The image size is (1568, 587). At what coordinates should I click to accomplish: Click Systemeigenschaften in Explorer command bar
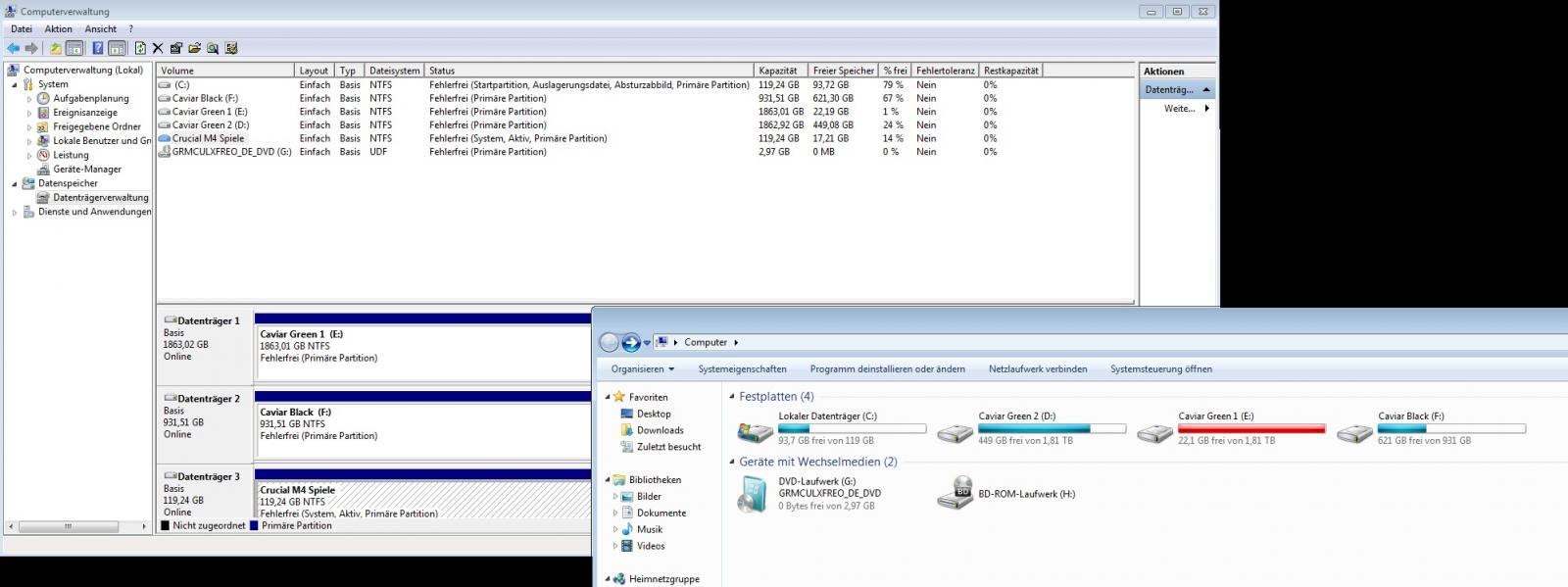tap(742, 369)
